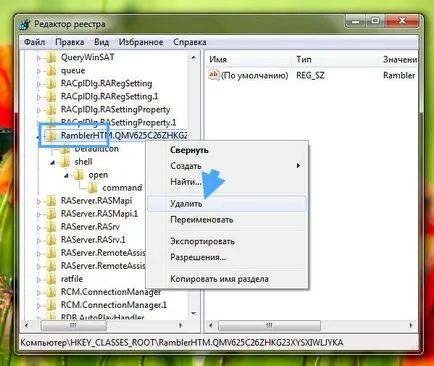Click the RCM.ConnectionManager folder icon
This screenshot has height=366, width=434.
[51, 292]
